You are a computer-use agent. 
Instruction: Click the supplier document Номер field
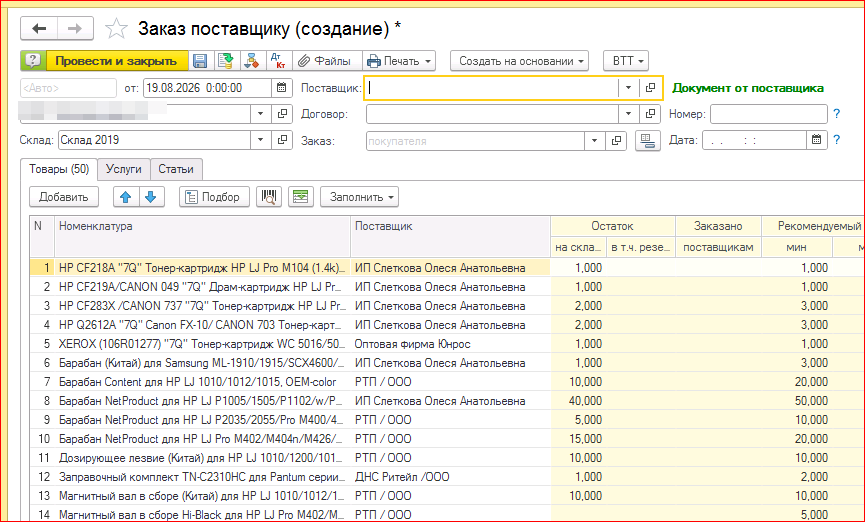768,114
